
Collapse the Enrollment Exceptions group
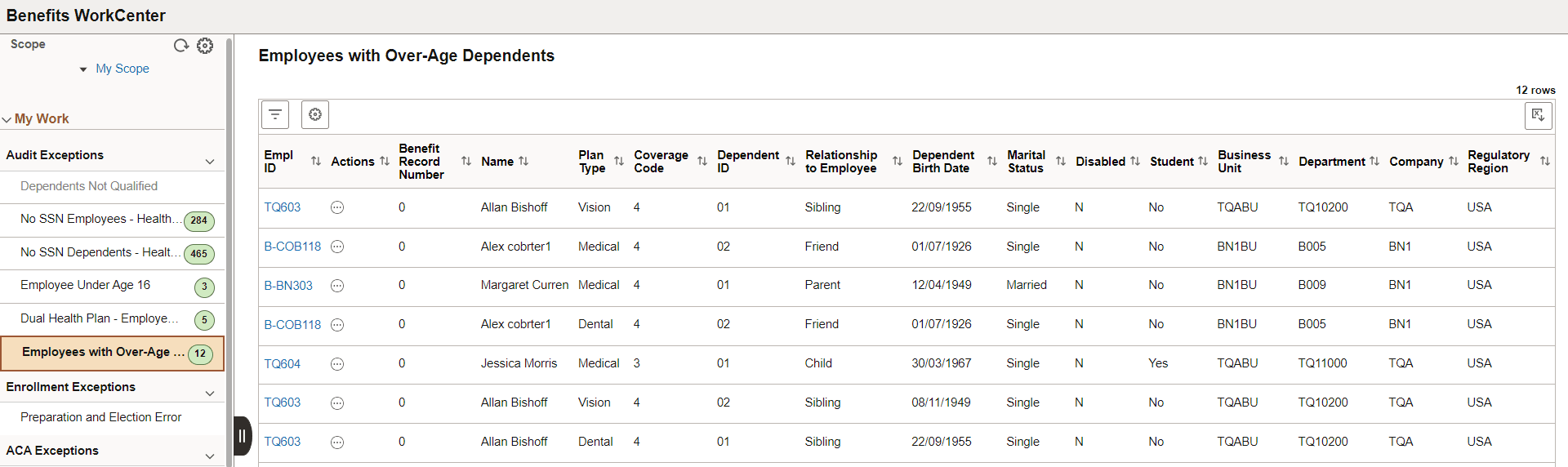tap(210, 394)
